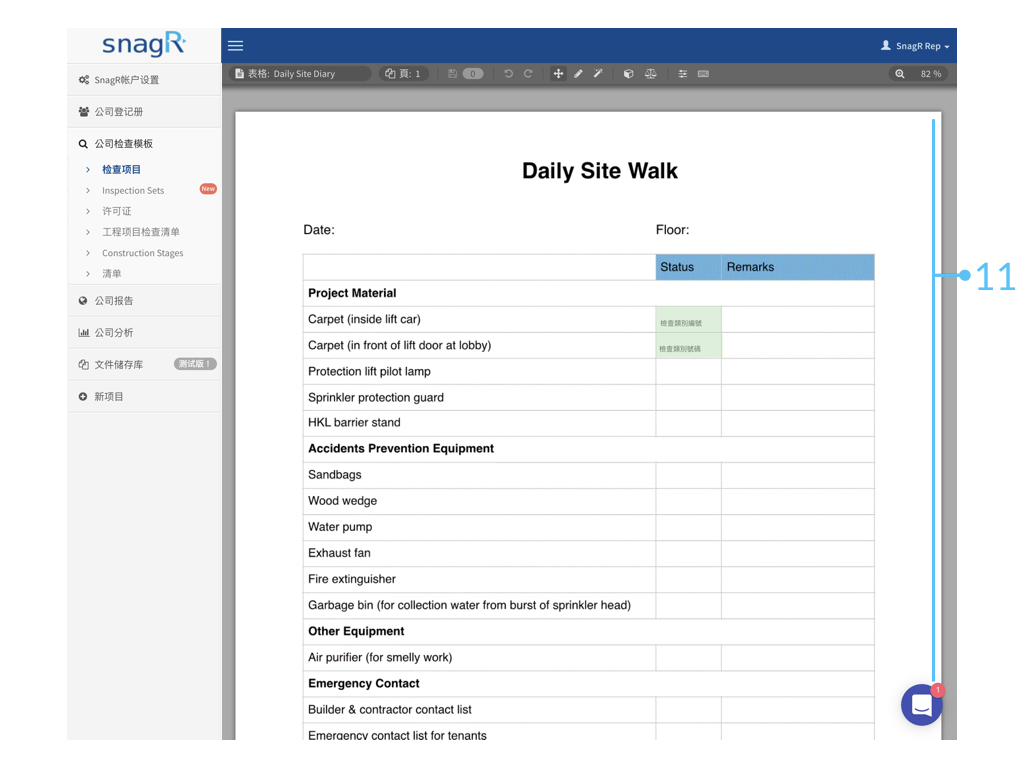Click the Accidents Prevention Equipment heading
Viewport: 1024px width, 768px height.
pyautogui.click(x=401, y=449)
